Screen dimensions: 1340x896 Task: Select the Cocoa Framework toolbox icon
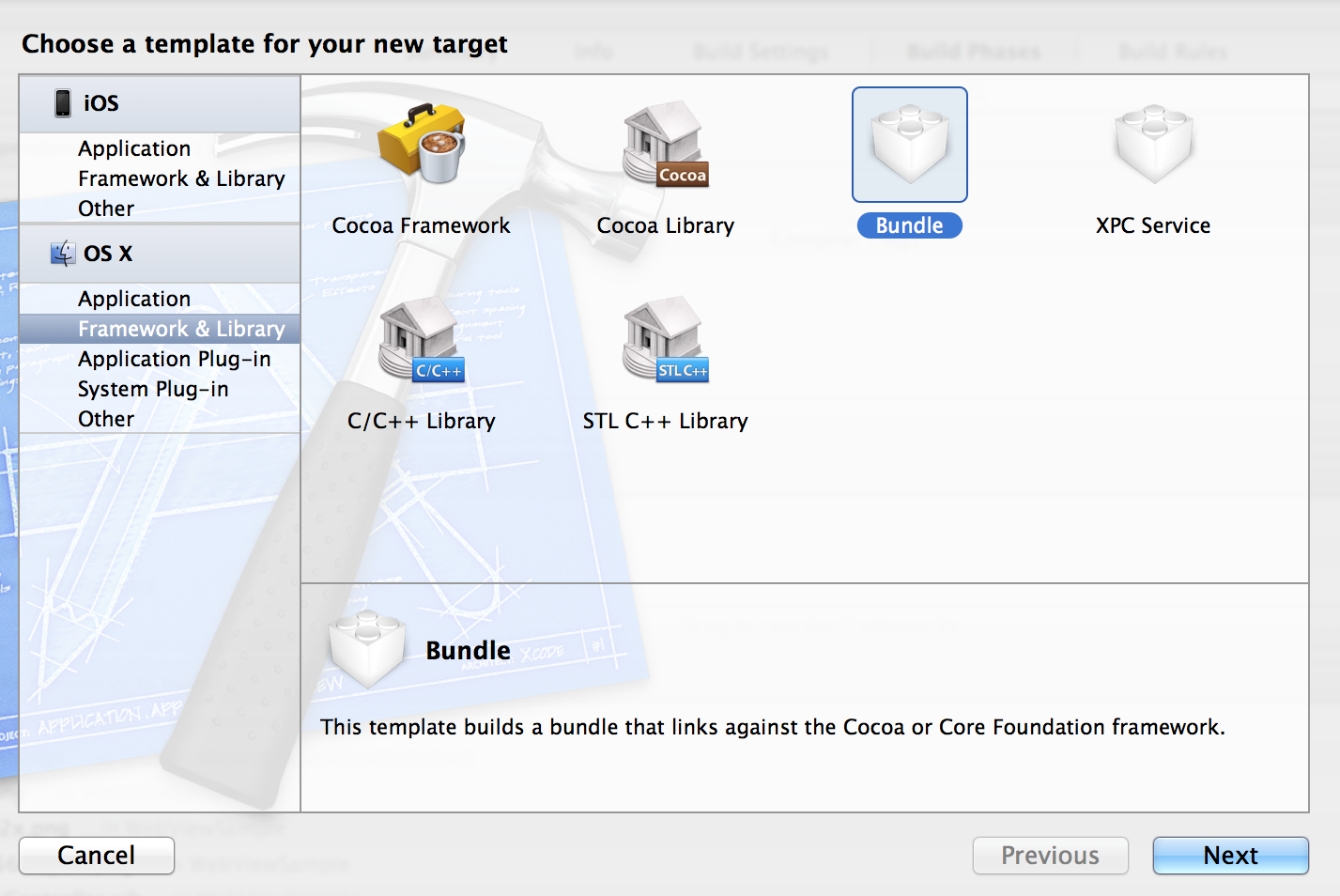(421, 143)
